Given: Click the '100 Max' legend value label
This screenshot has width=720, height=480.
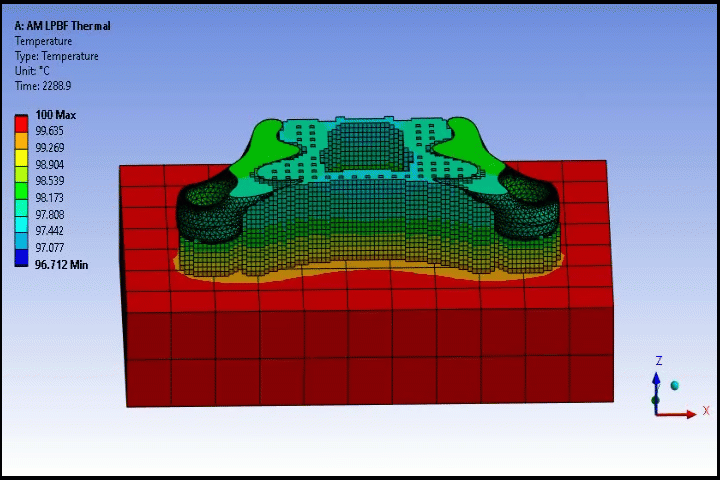Looking at the screenshot, I should (56, 115).
